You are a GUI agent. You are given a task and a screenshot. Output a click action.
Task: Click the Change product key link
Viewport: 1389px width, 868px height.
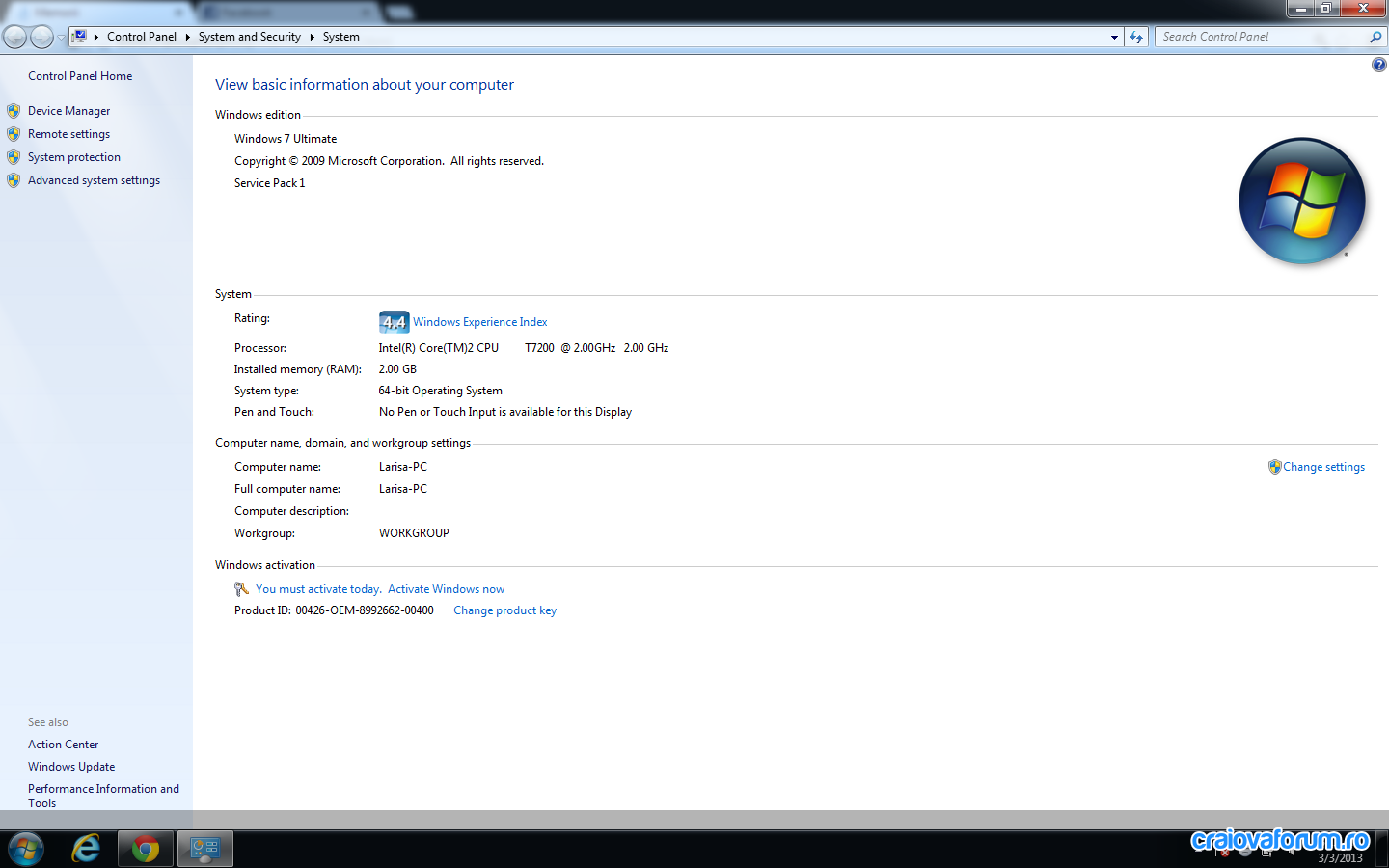point(504,610)
